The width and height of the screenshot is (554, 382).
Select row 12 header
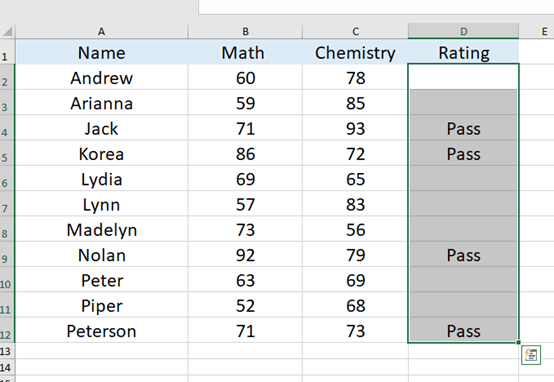tap(7, 330)
